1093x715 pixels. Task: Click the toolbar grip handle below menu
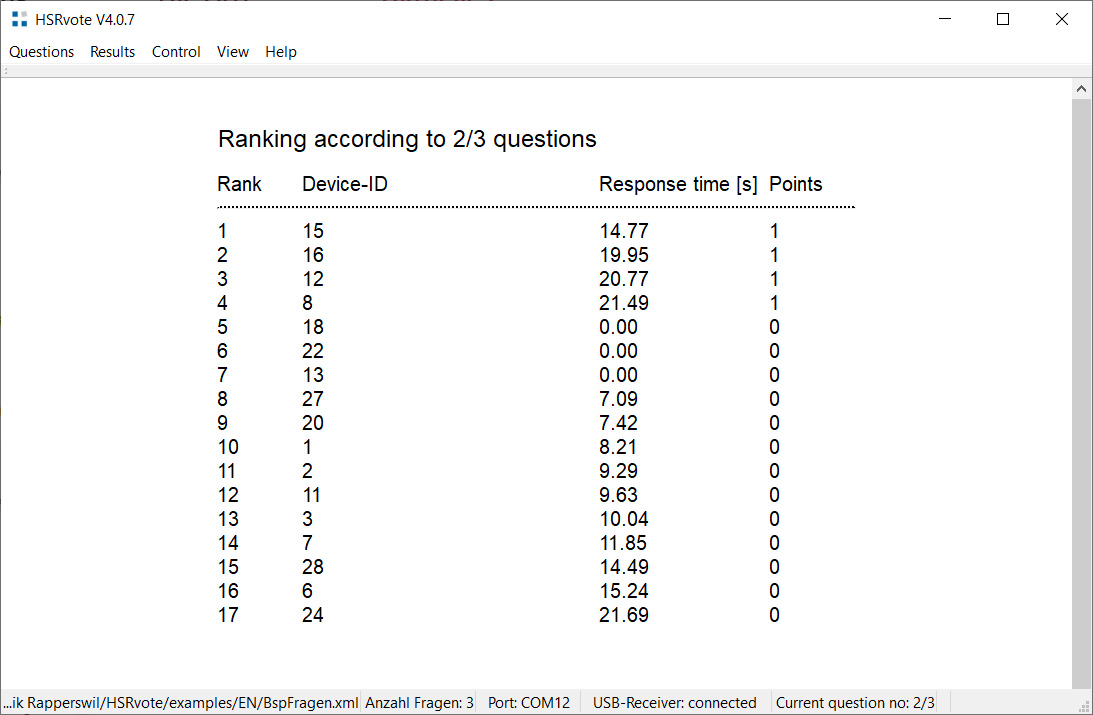click(x=6, y=72)
